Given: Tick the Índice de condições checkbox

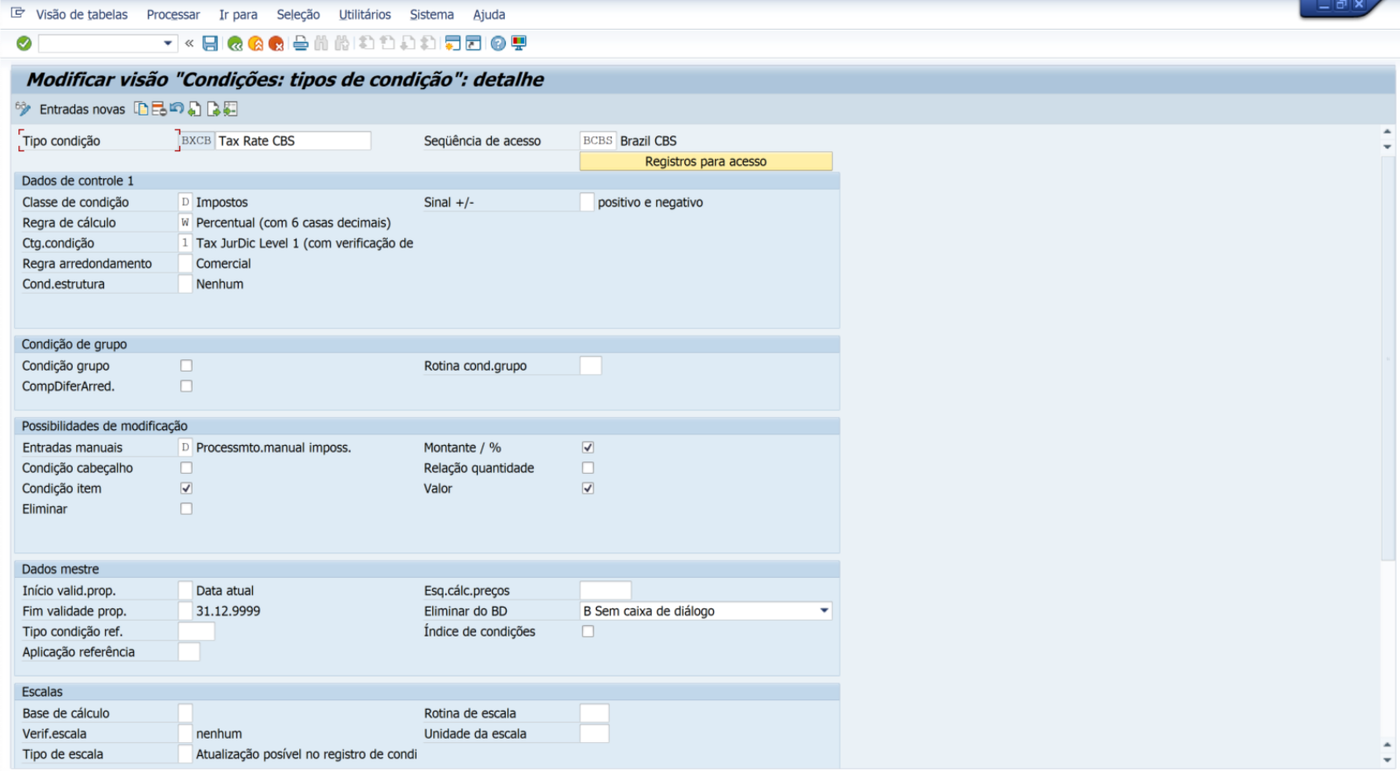Looking at the screenshot, I should point(588,632).
